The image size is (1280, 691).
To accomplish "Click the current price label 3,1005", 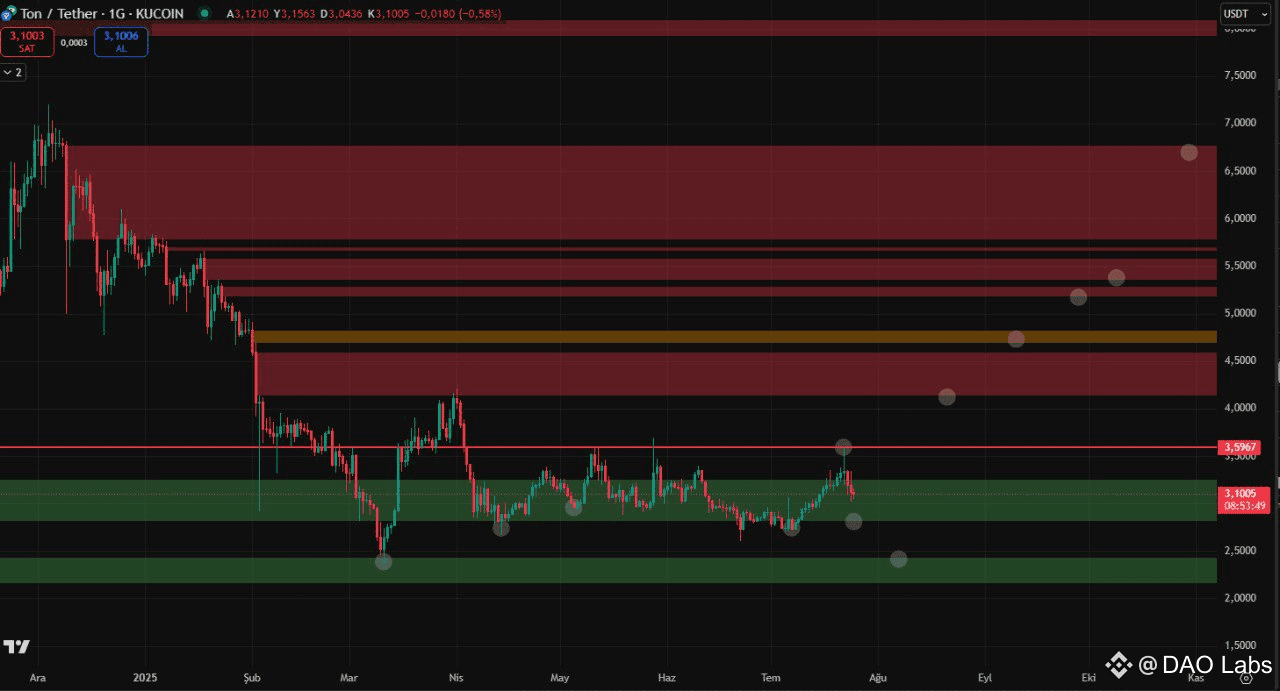I will pyautogui.click(x=1244, y=499).
